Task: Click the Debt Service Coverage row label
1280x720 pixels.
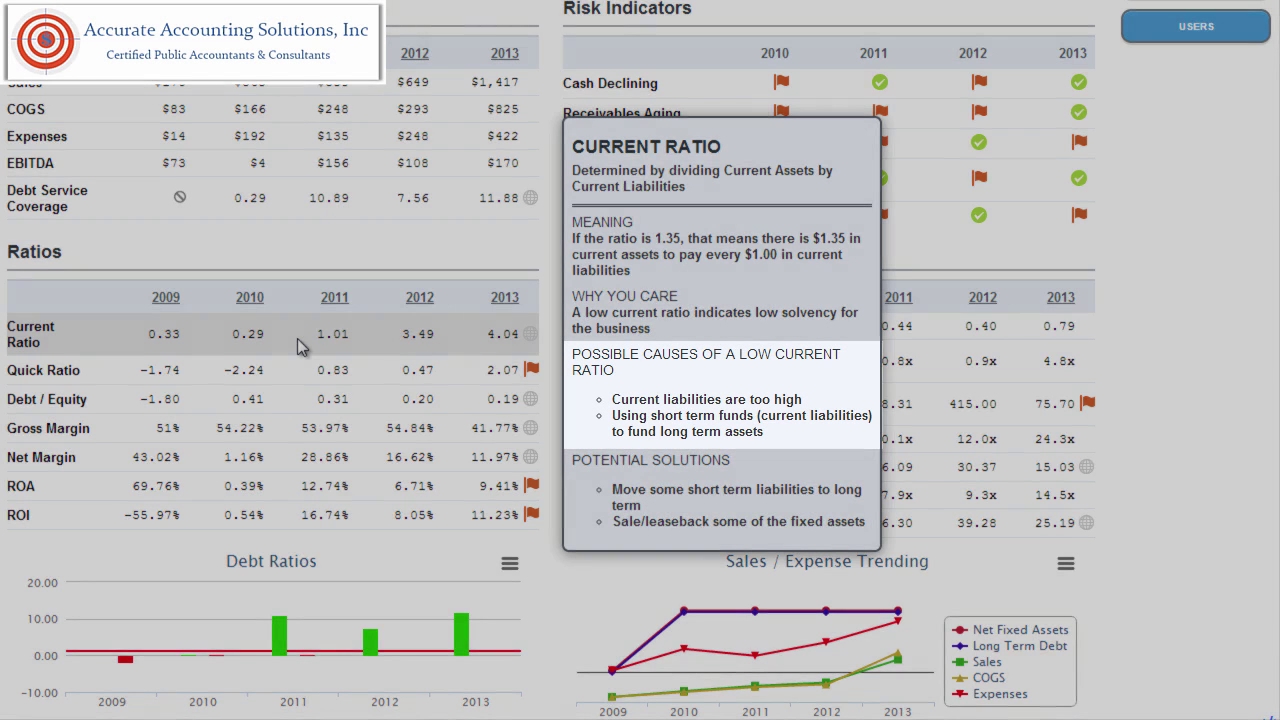Action: coord(47,198)
